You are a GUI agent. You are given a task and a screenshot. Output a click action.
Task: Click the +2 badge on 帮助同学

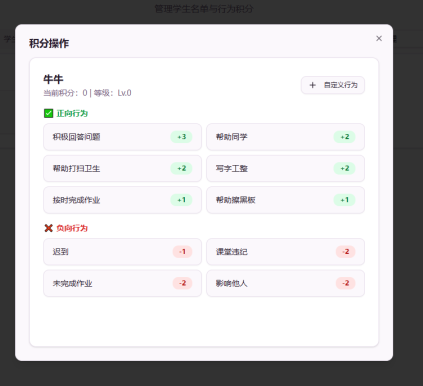coord(345,137)
